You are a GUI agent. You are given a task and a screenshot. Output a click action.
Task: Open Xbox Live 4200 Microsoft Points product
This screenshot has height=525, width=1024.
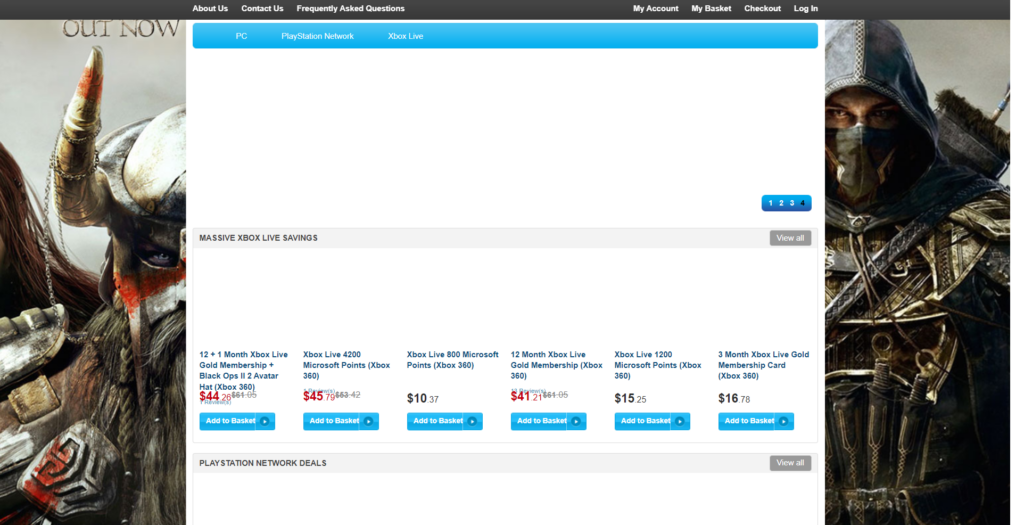pyautogui.click(x=347, y=365)
